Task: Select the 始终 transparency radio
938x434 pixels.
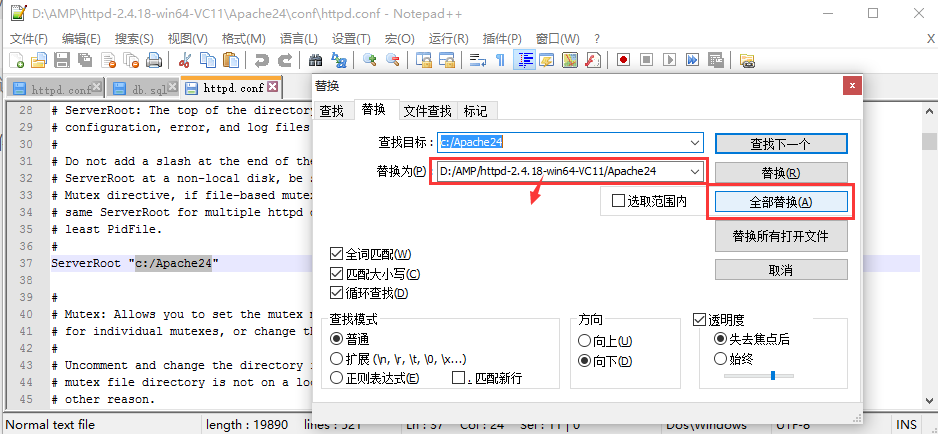Action: [x=720, y=359]
